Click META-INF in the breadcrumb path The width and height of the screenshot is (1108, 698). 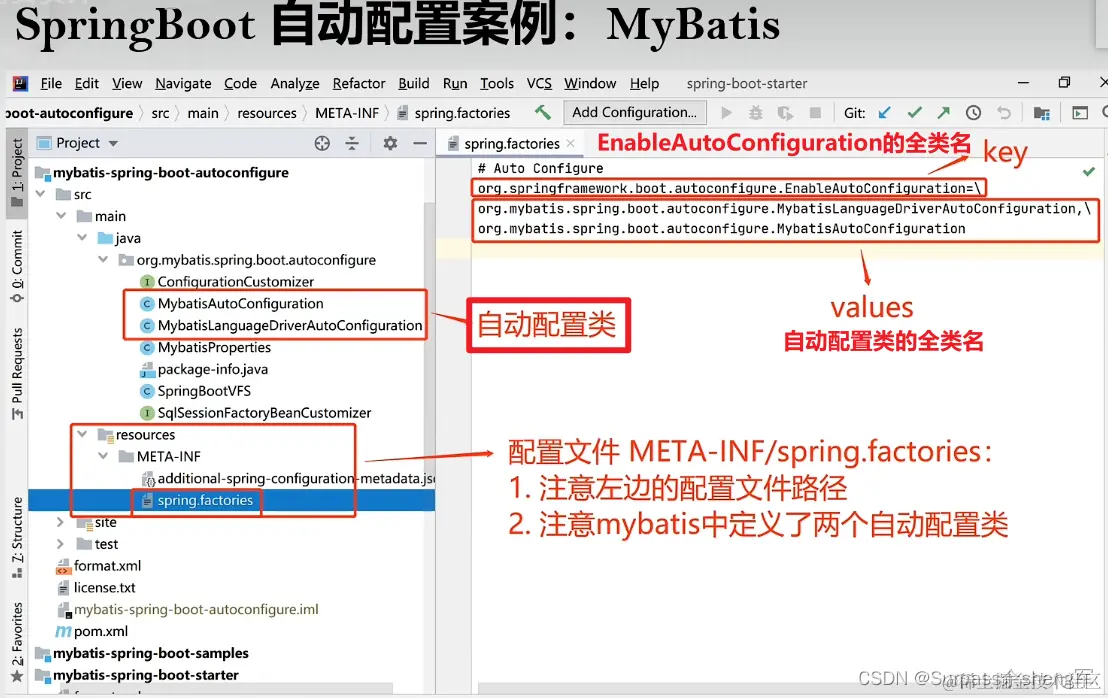[x=347, y=113]
